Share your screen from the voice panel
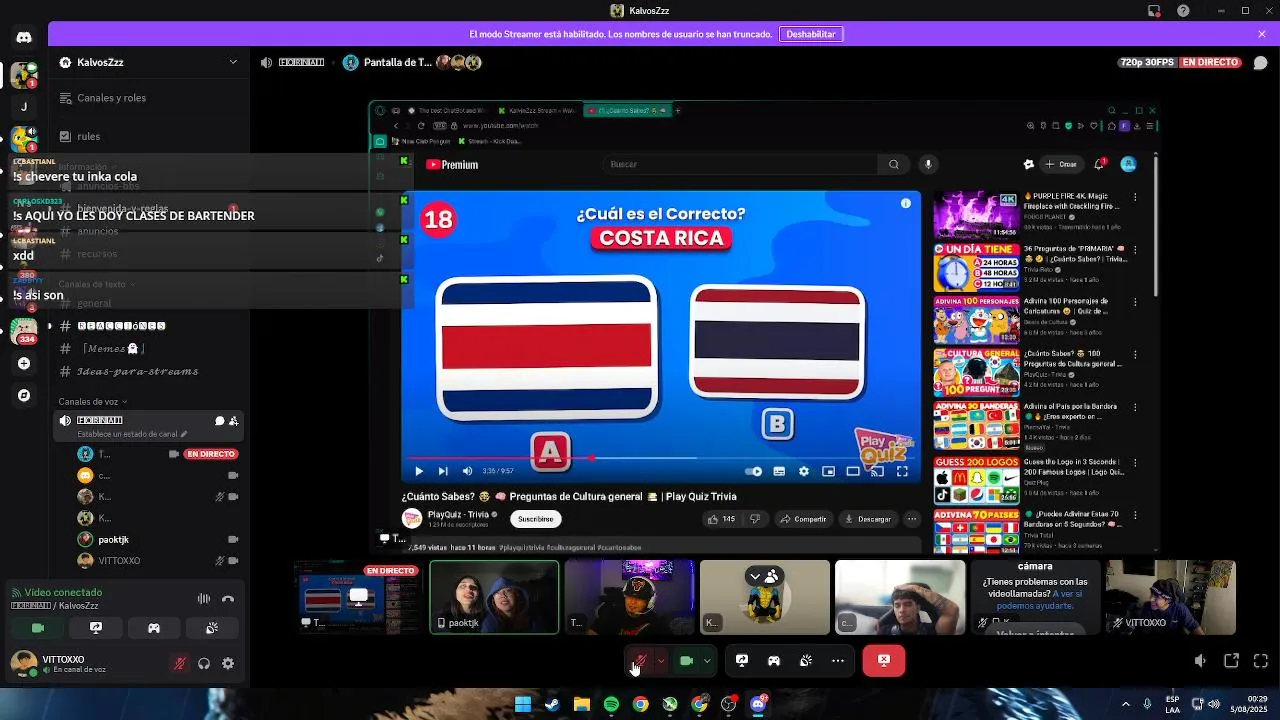The height and width of the screenshot is (720, 1280). (96, 628)
